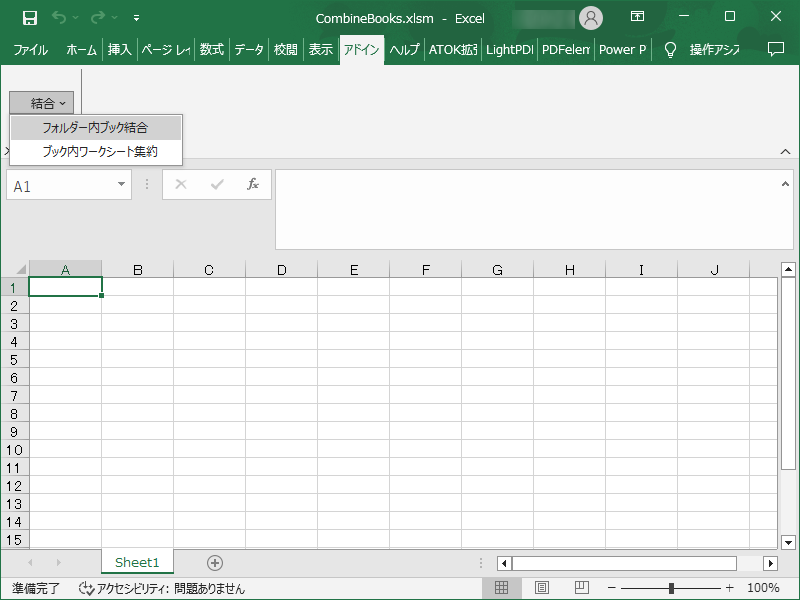Open the user account profile icon

591,18
